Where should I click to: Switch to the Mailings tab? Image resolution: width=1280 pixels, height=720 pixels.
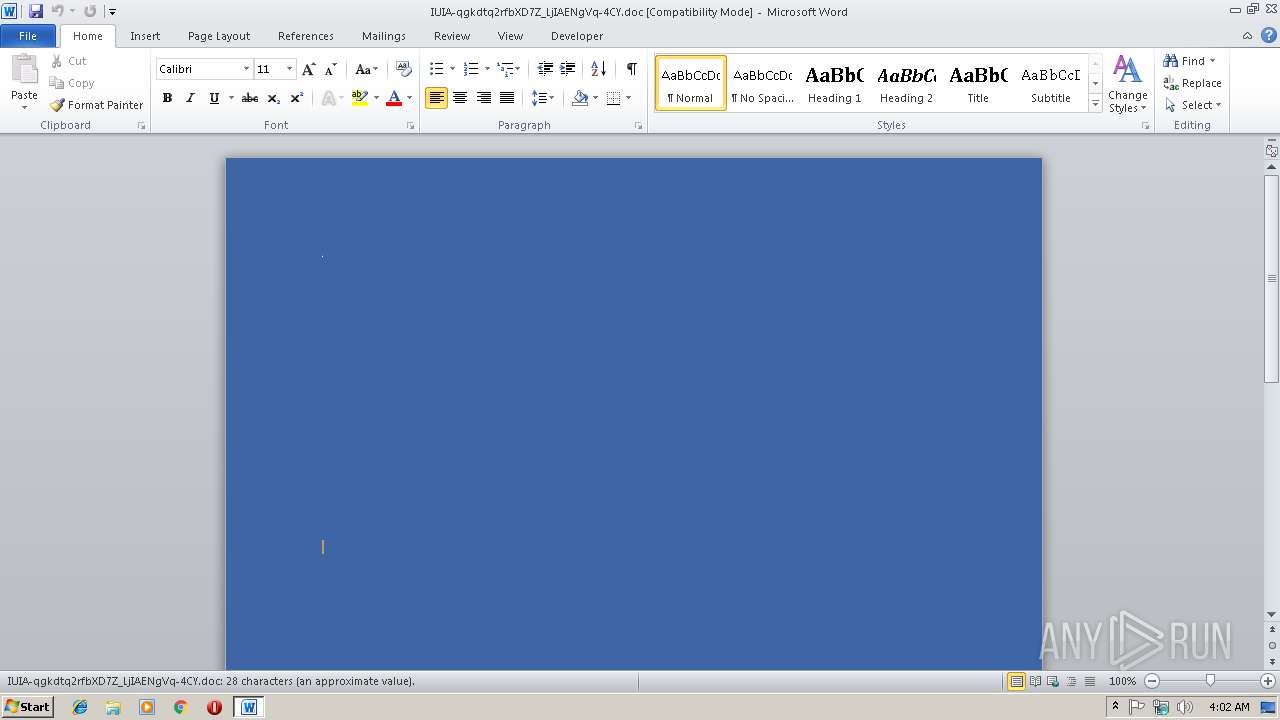pos(384,36)
